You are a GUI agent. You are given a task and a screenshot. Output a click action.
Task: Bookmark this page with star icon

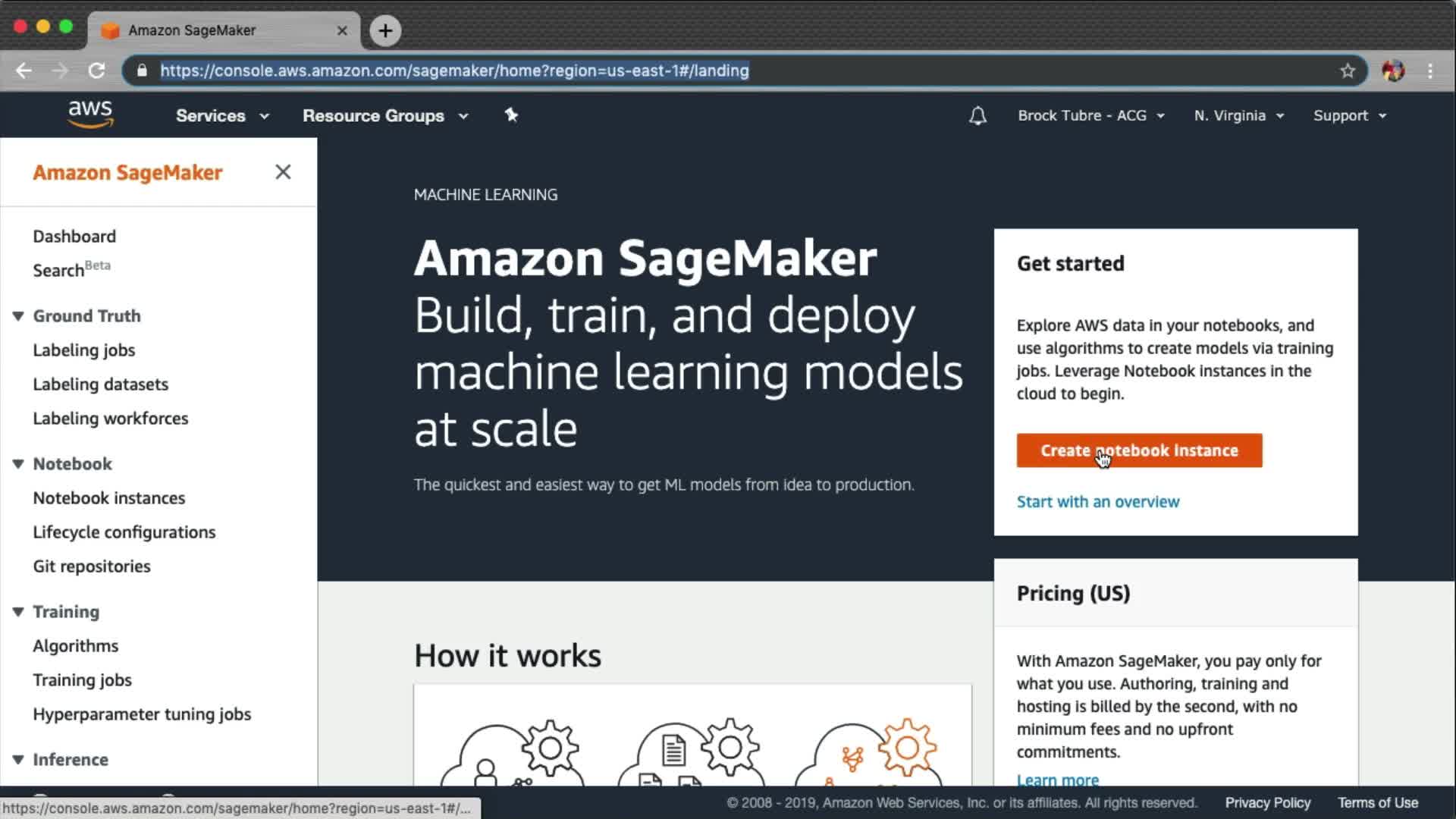tap(1347, 71)
